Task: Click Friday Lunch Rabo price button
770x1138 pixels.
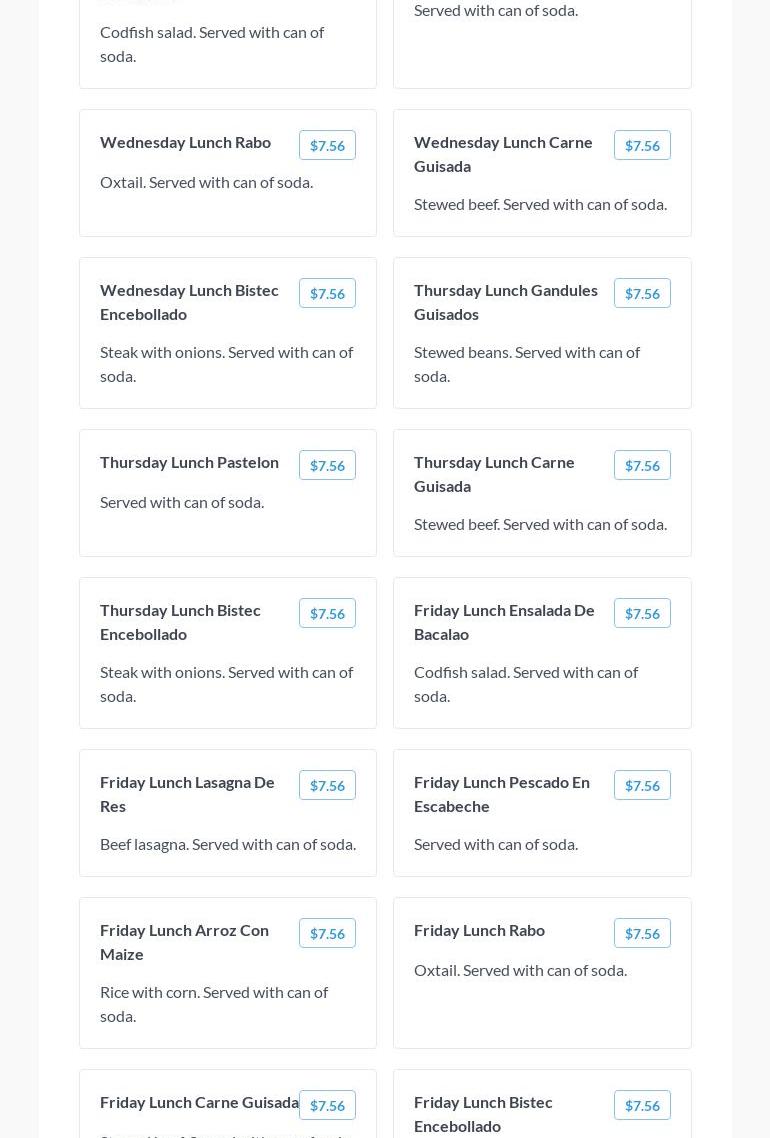Action: pos(642,934)
